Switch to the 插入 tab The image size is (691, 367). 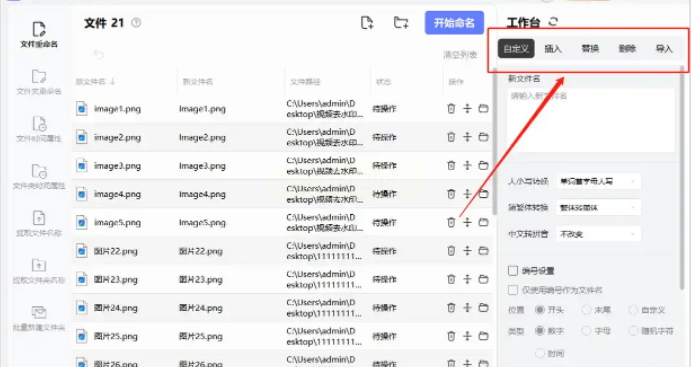pos(553,48)
